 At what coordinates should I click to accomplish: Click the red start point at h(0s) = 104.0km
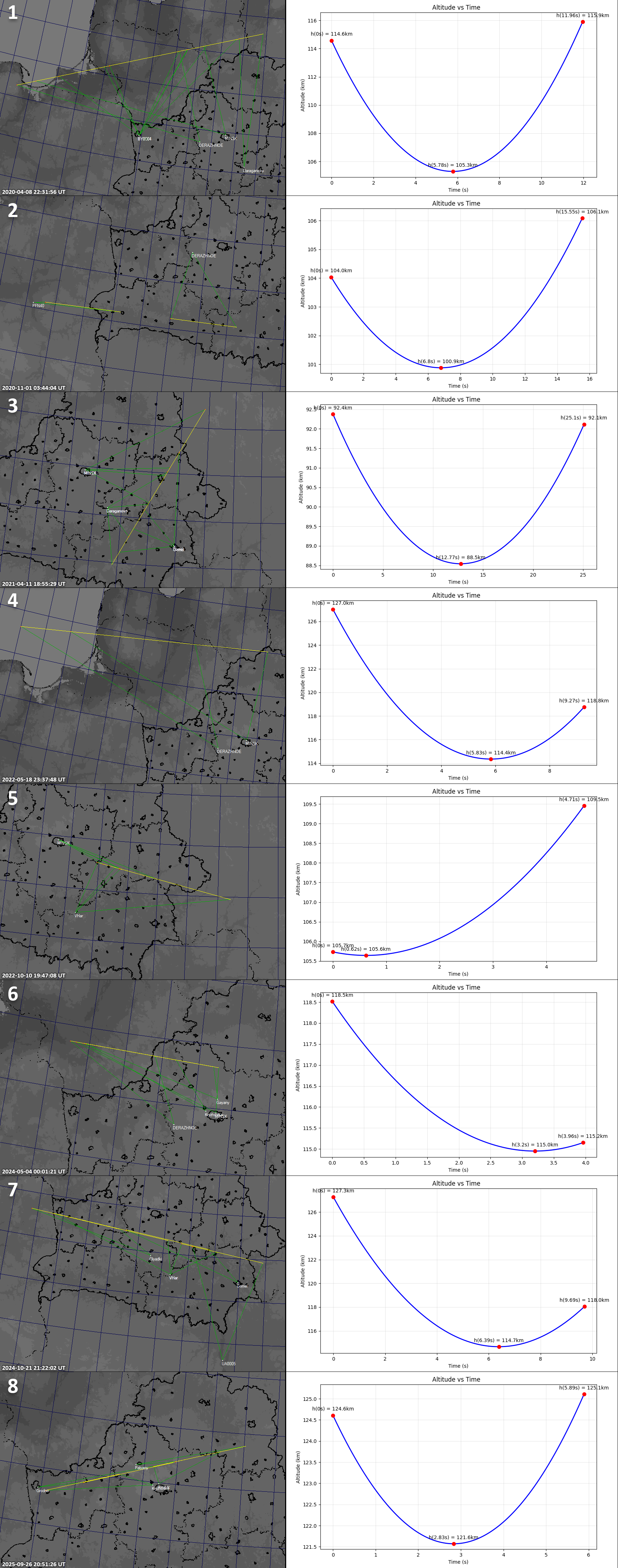pos(331,278)
